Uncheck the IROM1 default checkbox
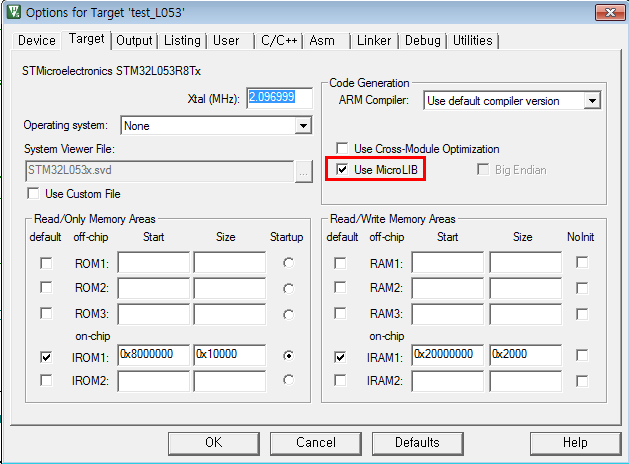This screenshot has width=629, height=464. tap(46, 357)
